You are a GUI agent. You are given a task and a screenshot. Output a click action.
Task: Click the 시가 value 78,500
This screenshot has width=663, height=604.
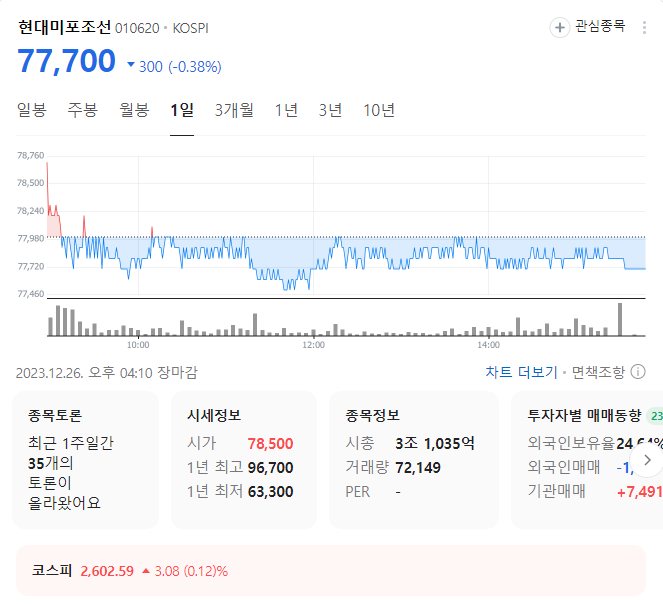click(270, 444)
